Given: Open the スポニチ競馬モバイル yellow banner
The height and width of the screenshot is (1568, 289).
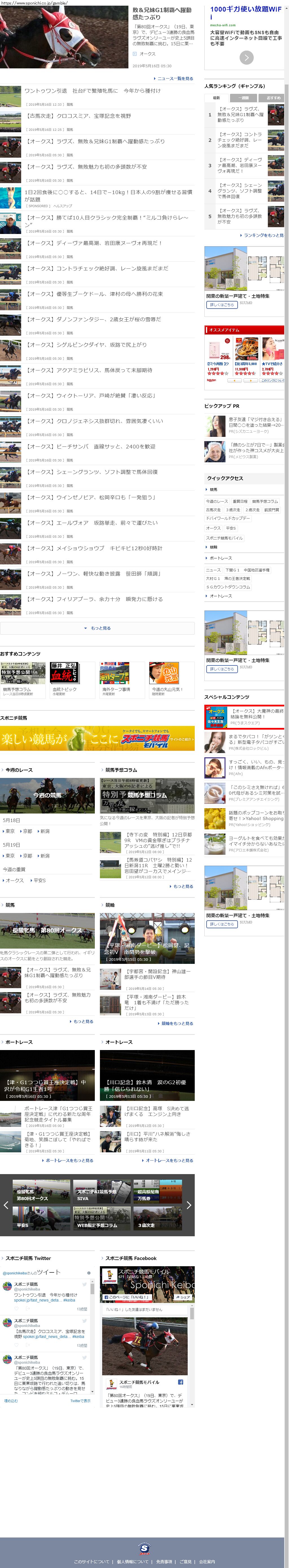Looking at the screenshot, I should [97, 738].
